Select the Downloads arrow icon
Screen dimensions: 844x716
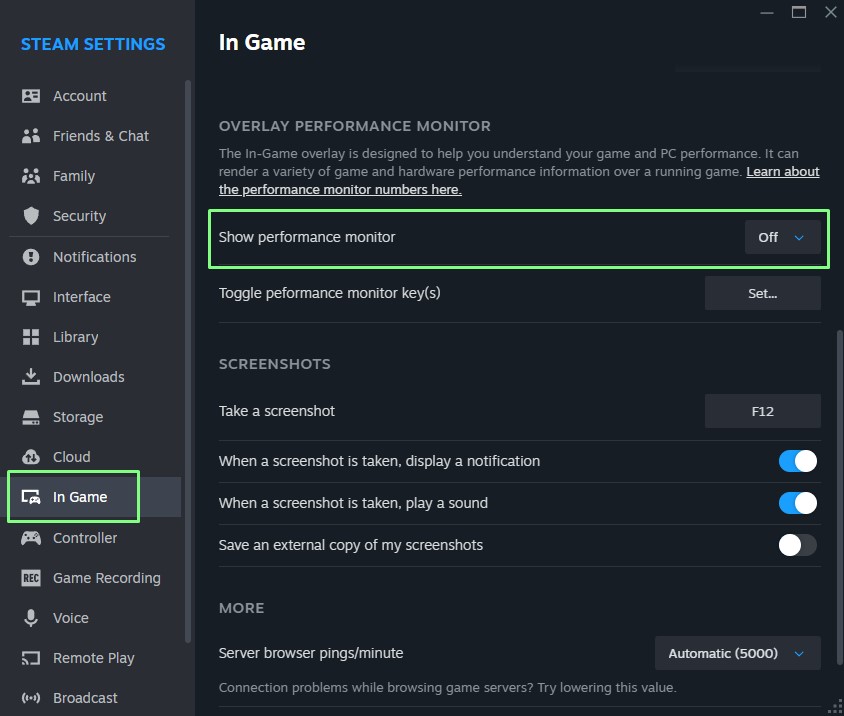31,377
